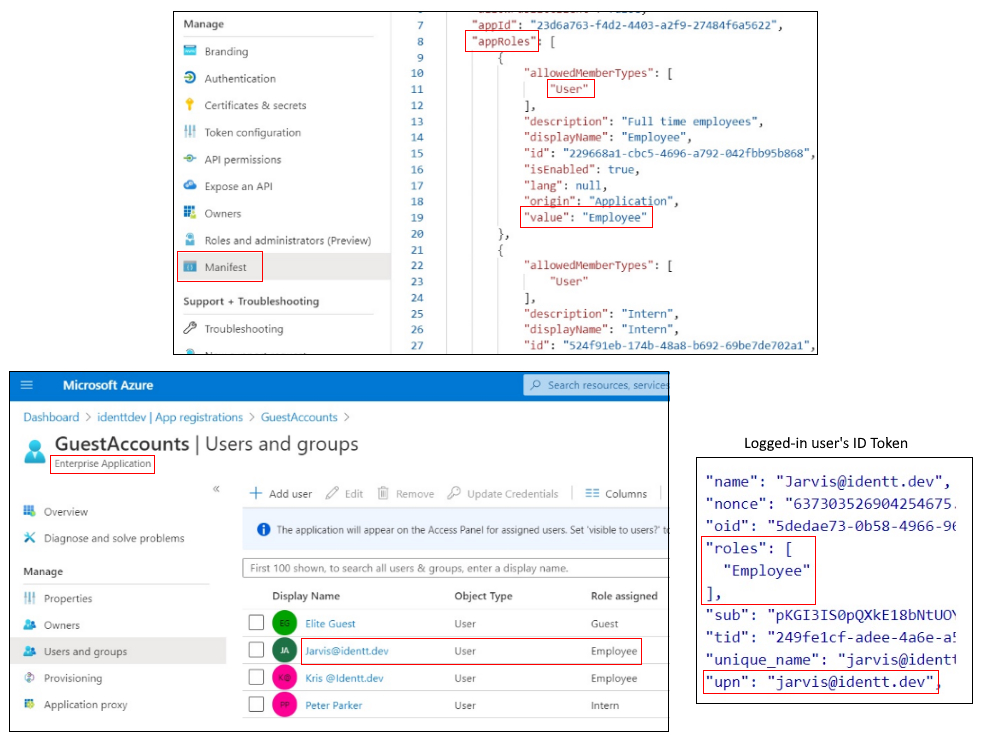Click the Intern role cell for Peter Parker
1000x750 pixels.
pyautogui.click(x=605, y=705)
